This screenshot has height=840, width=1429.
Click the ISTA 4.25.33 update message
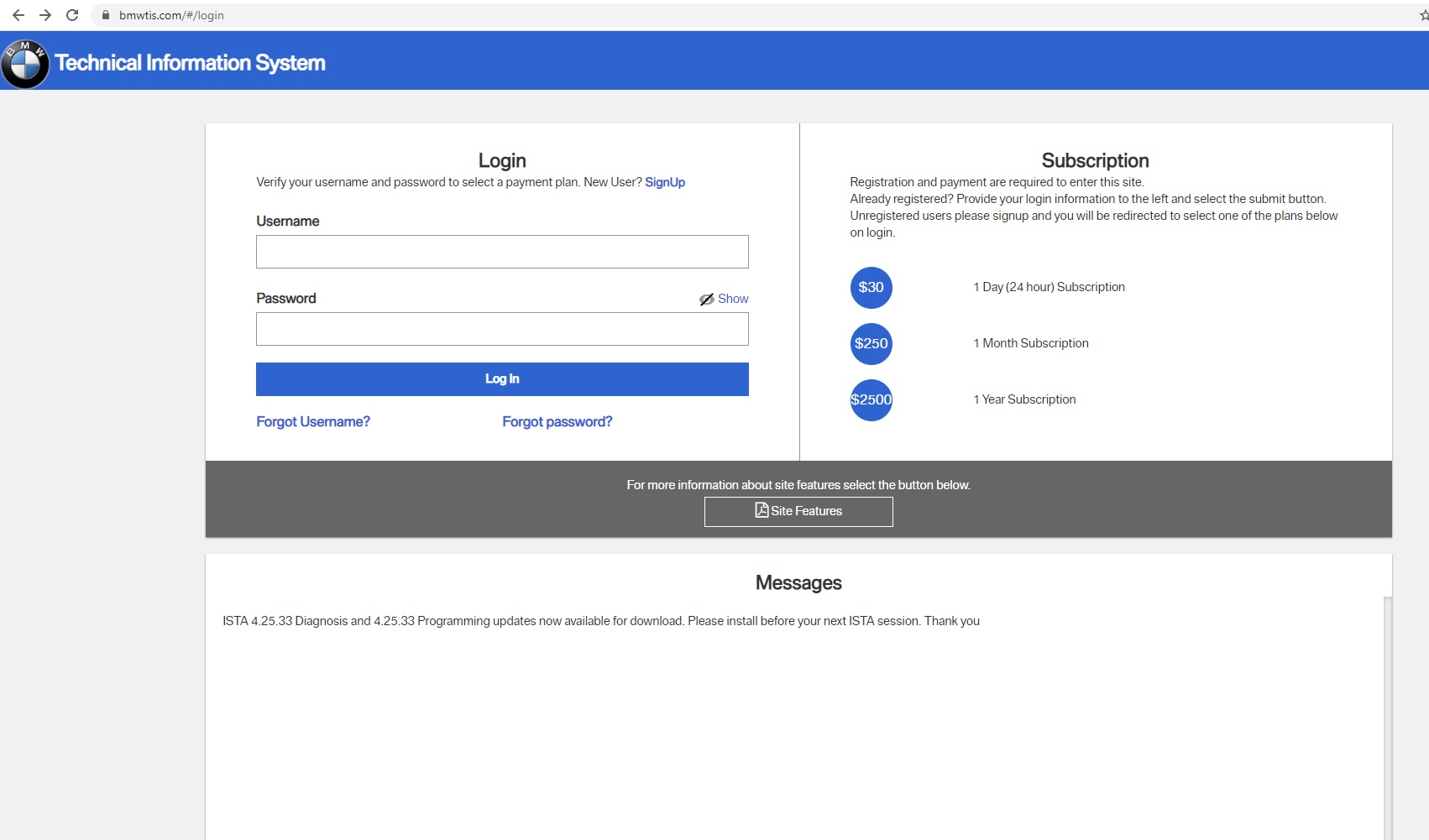point(601,621)
